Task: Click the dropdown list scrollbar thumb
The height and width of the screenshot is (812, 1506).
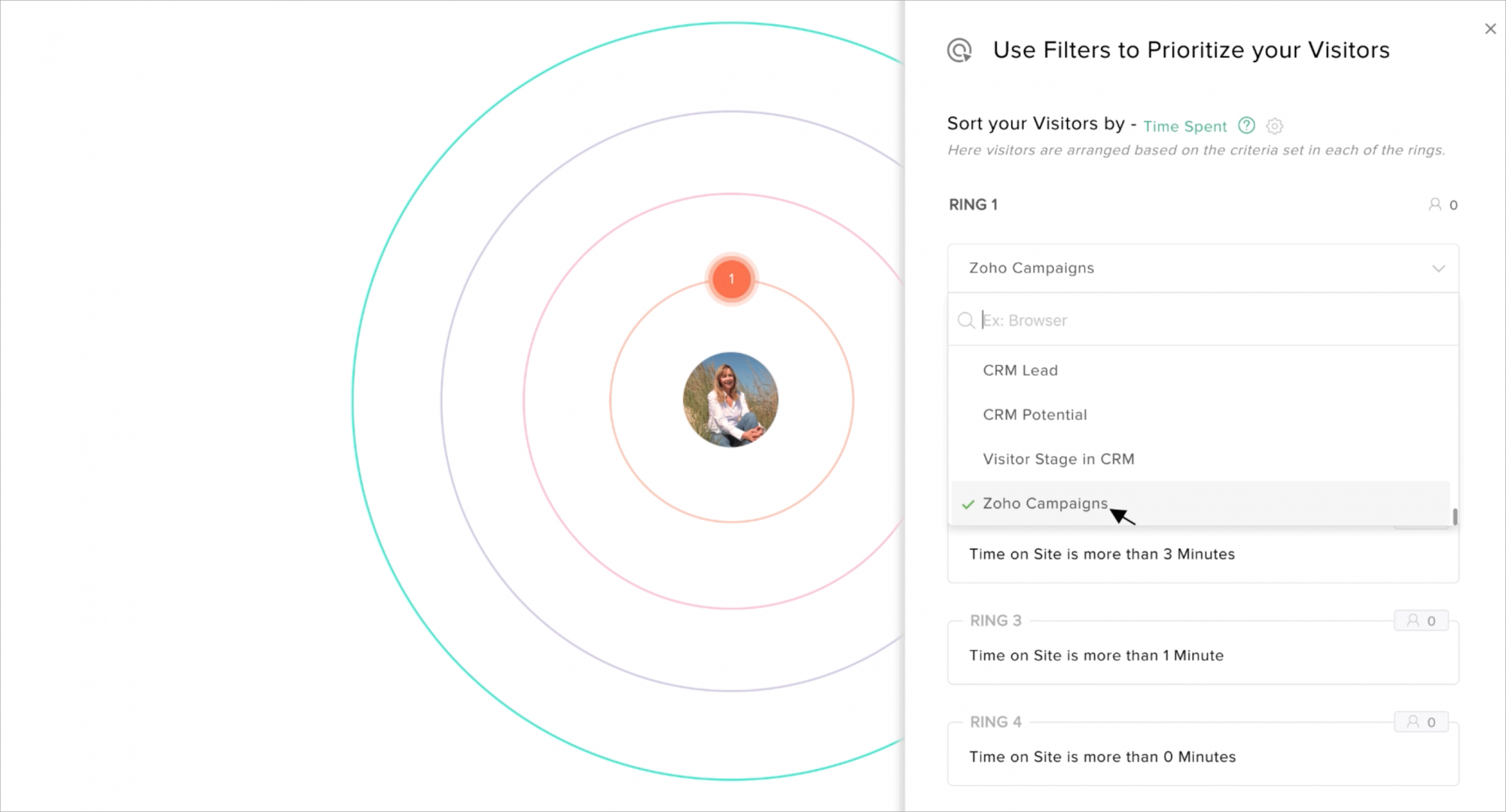Action: [x=1455, y=517]
